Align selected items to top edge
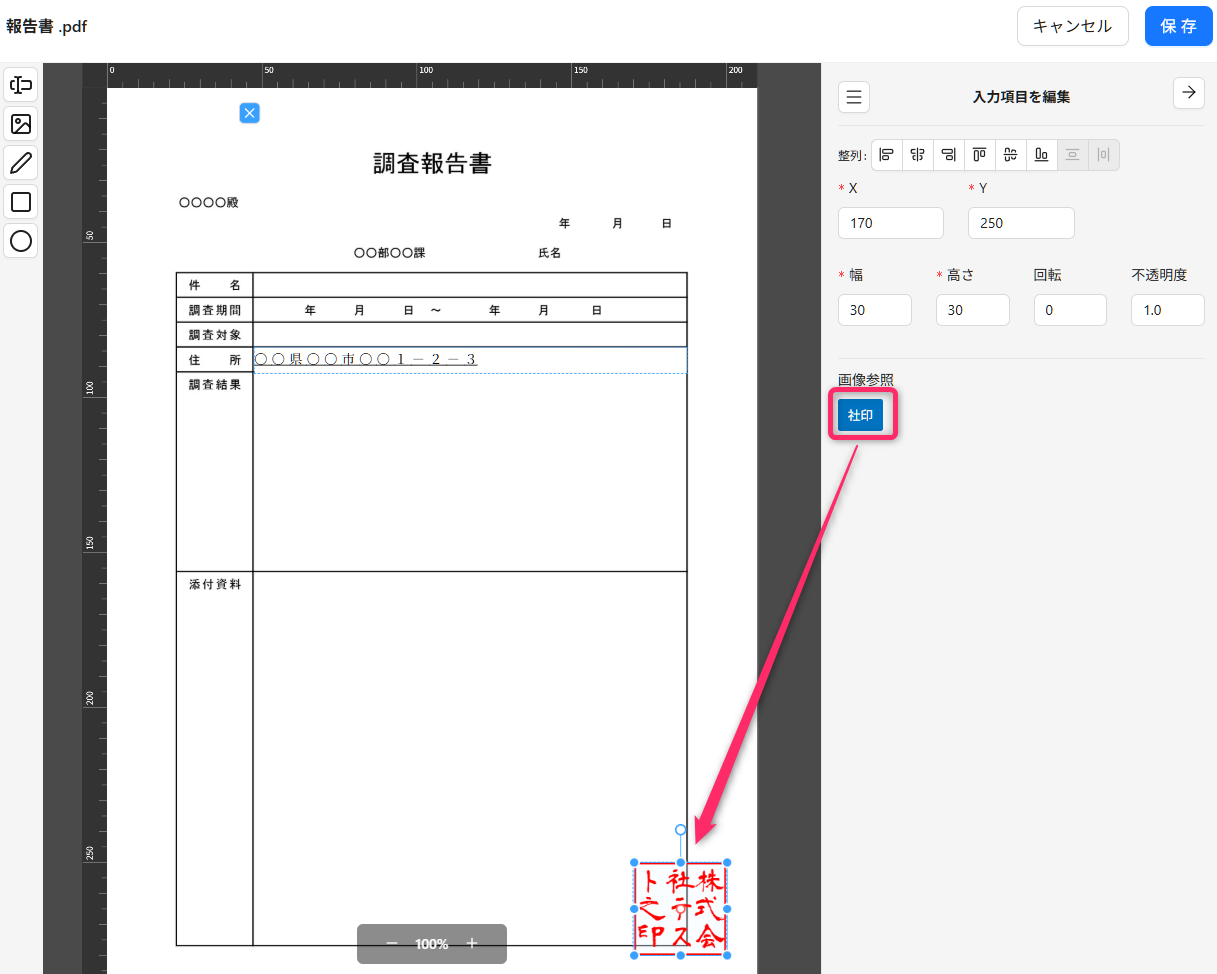This screenshot has height=974, width=1217. click(x=980, y=155)
